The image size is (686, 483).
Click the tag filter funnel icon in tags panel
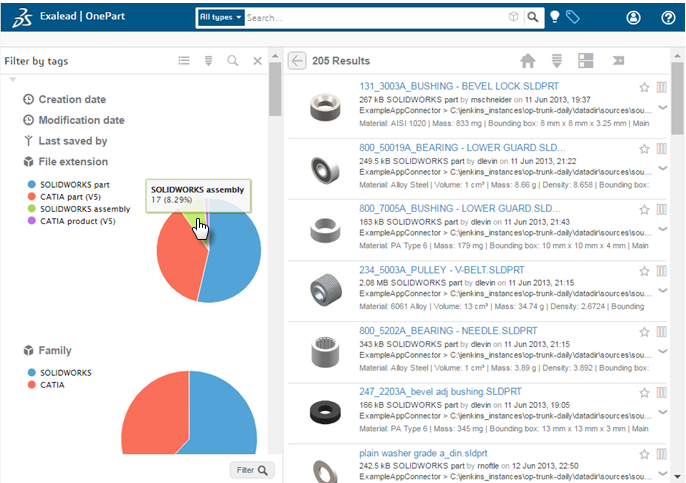208,60
